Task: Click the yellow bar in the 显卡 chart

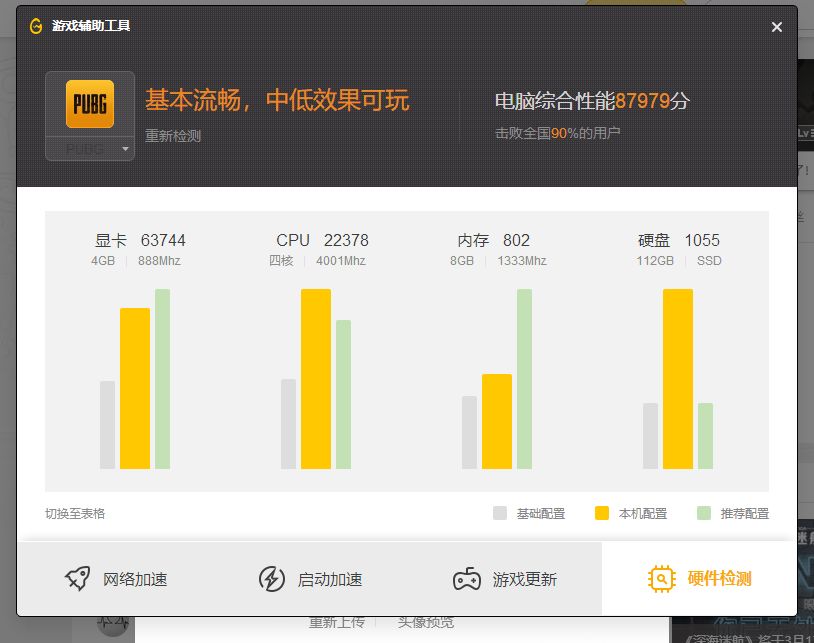Action: tap(135, 388)
